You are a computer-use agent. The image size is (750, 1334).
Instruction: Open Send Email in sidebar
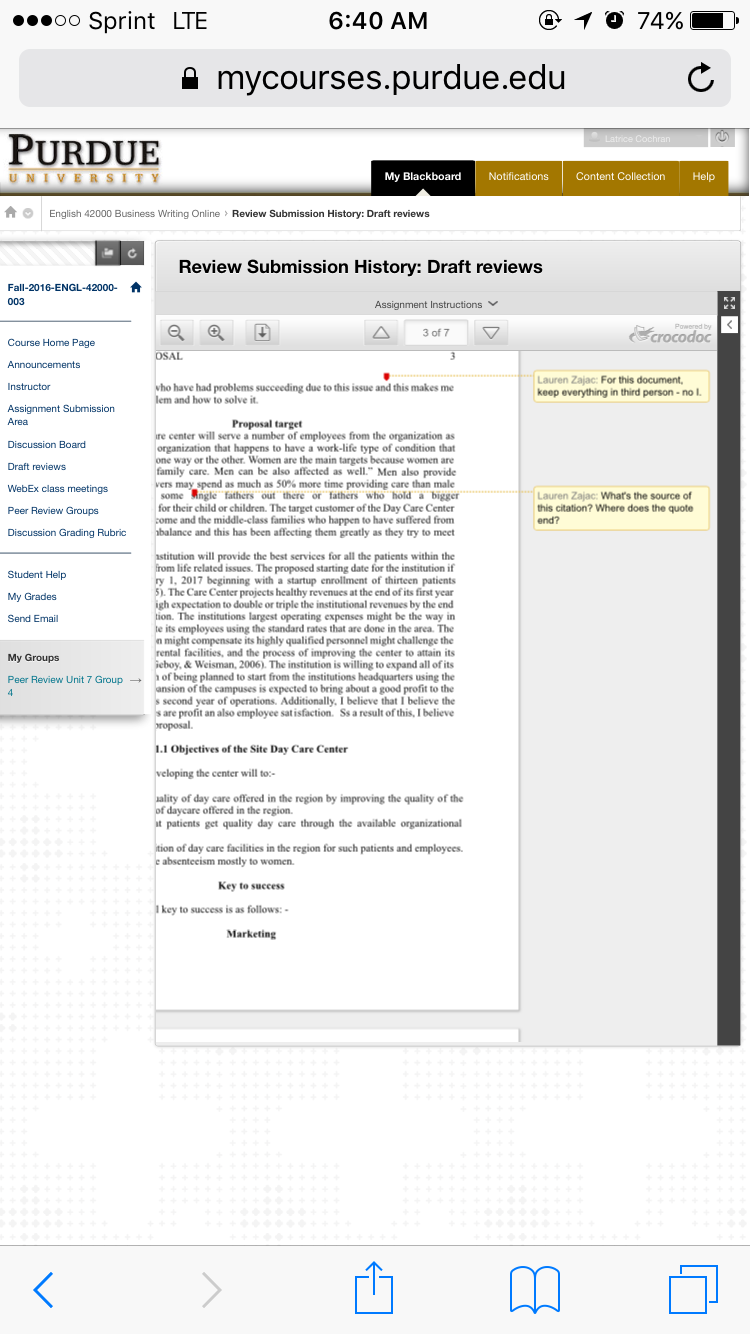click(33, 619)
